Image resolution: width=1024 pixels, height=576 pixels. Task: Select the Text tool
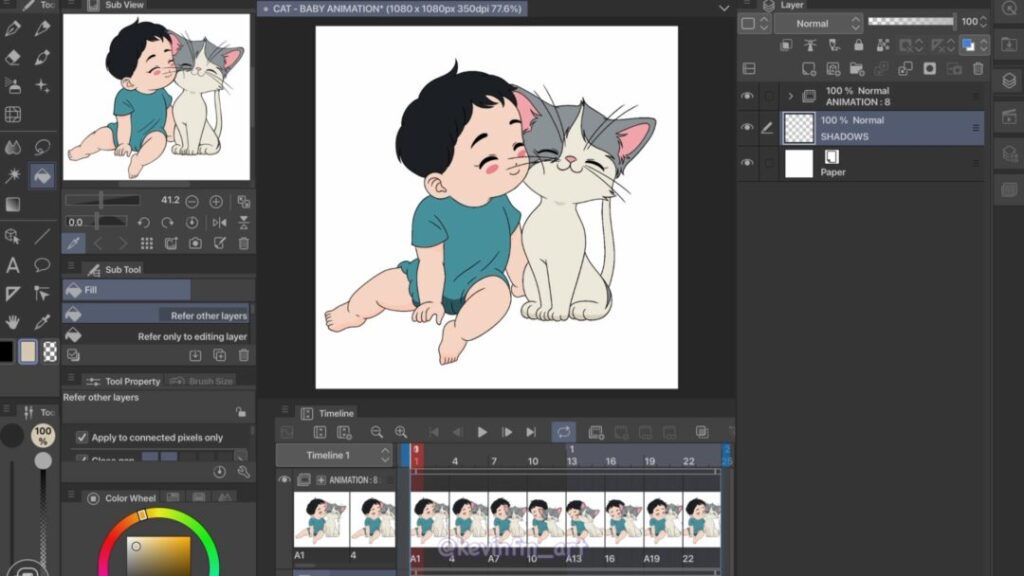pyautogui.click(x=13, y=265)
